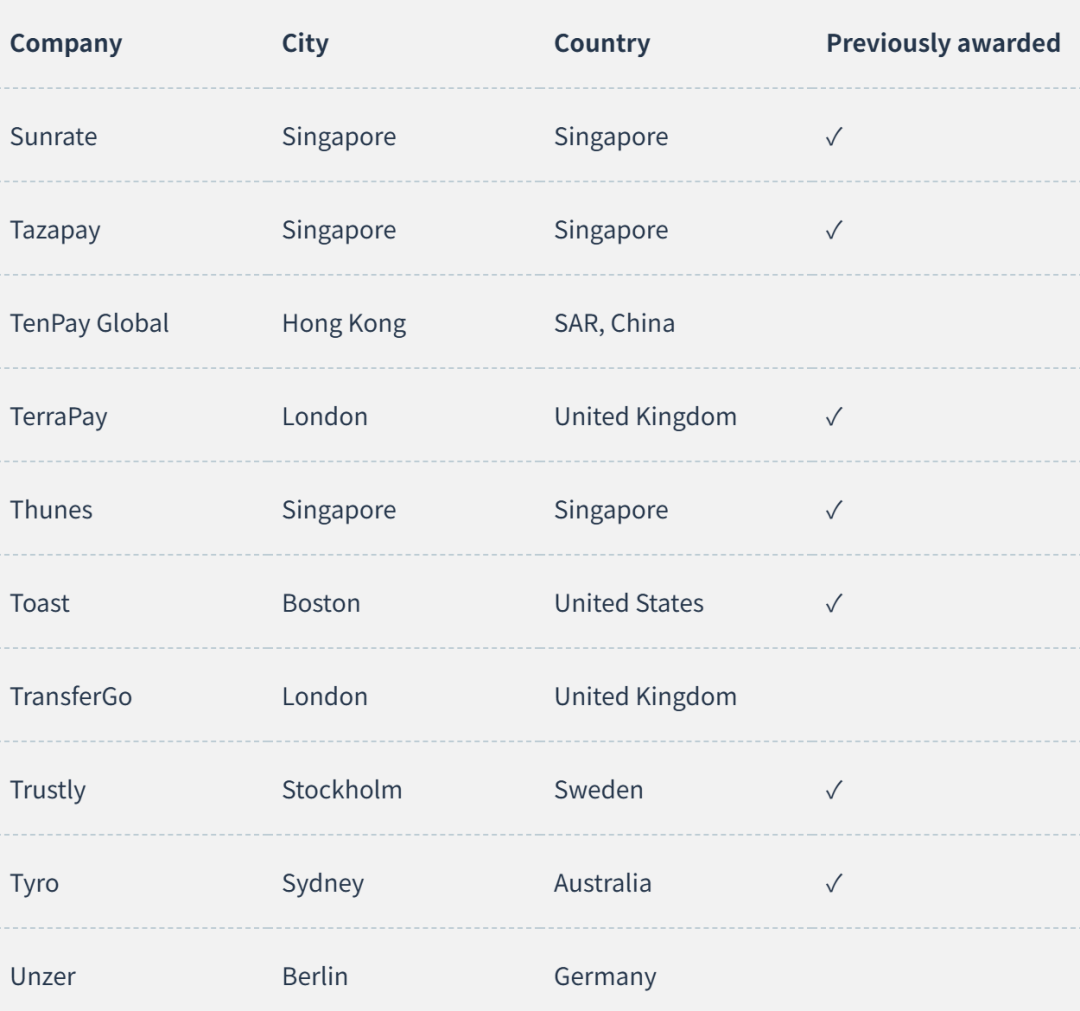Screen dimensions: 1080x1011
Task: Select the Hong Kong city cell
Action: click(x=344, y=324)
